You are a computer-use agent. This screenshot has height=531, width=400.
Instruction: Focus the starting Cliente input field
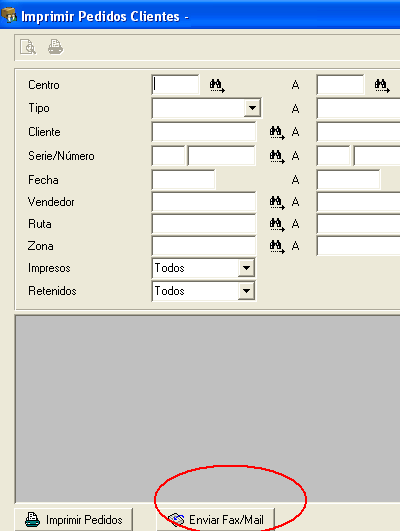[x=204, y=132]
